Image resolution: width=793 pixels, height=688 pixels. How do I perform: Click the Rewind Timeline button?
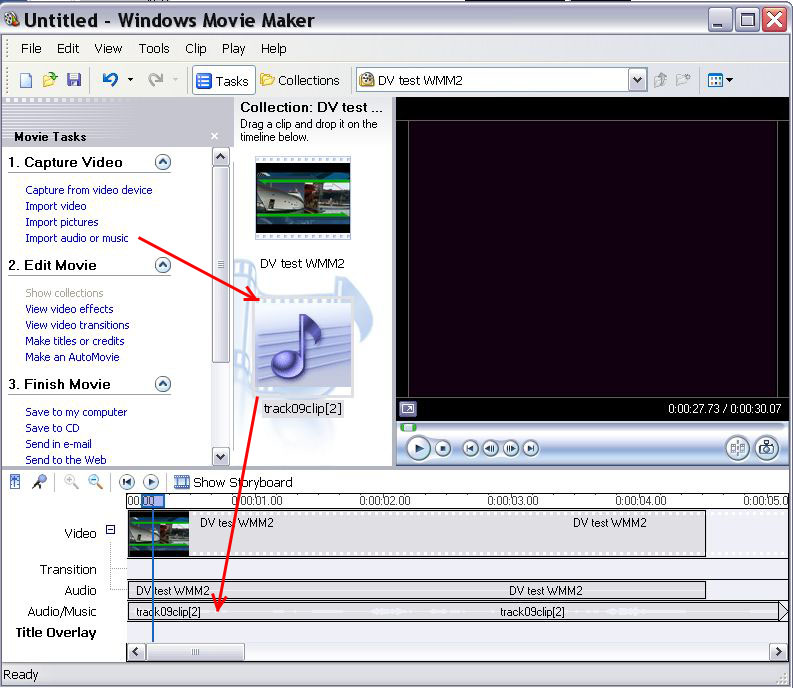(127, 482)
